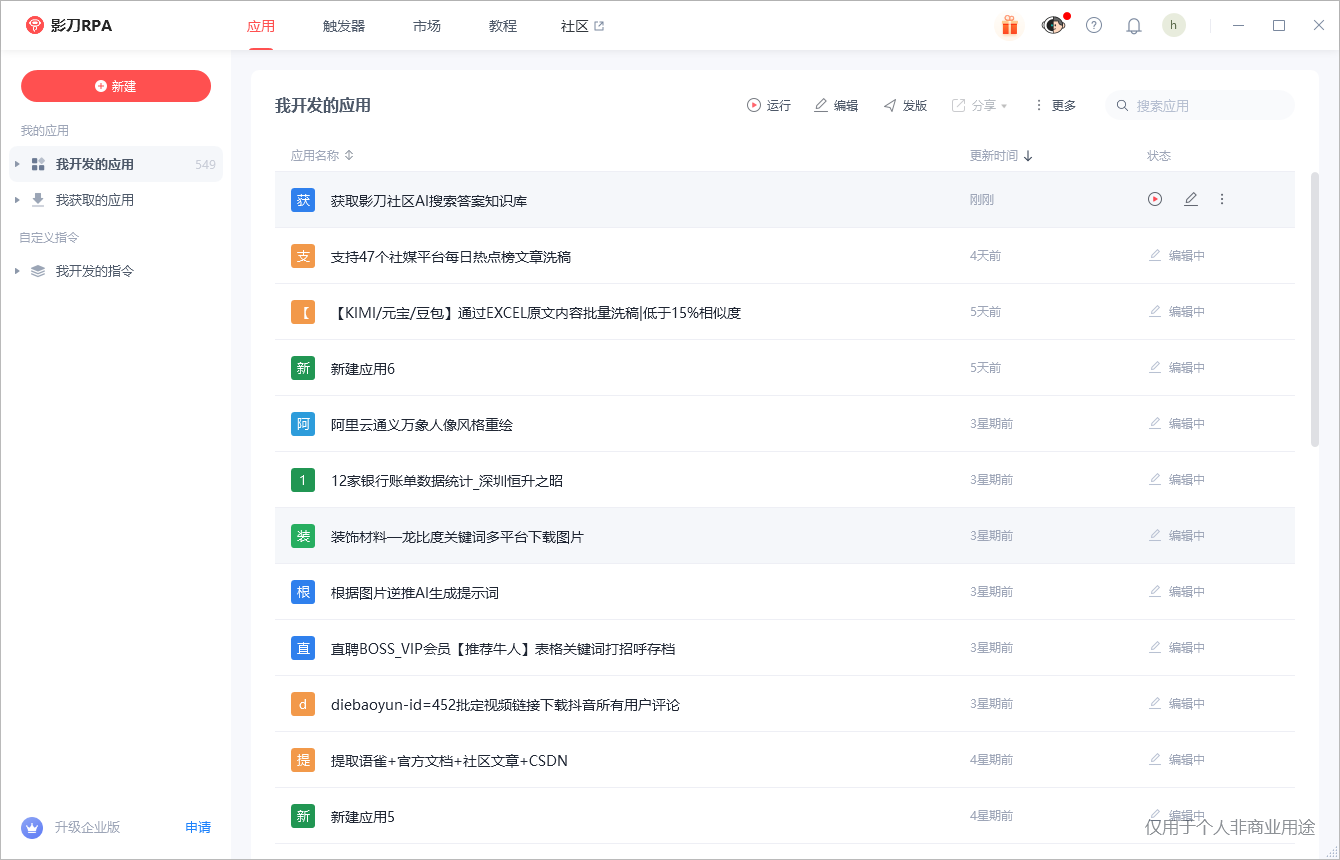Expand the 我开发的应用 tree node
This screenshot has height=860, width=1340.
pos(17,164)
